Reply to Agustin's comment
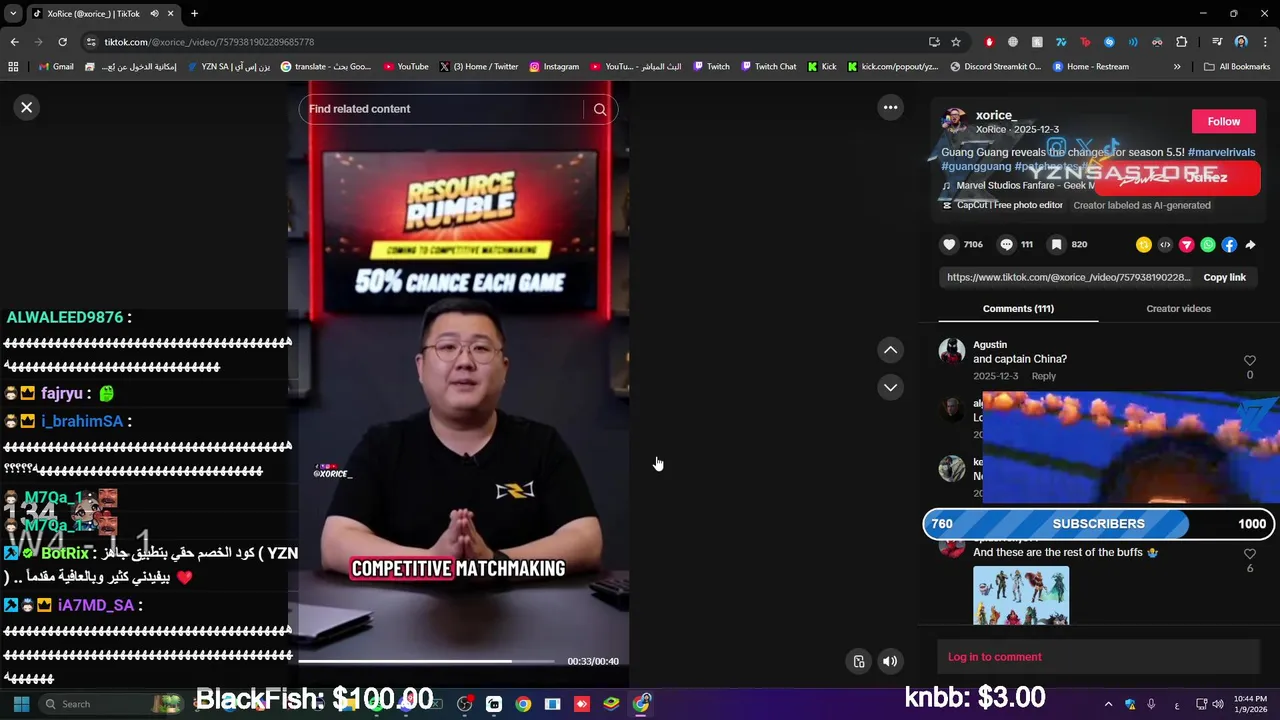The image size is (1280, 720). tap(1043, 376)
